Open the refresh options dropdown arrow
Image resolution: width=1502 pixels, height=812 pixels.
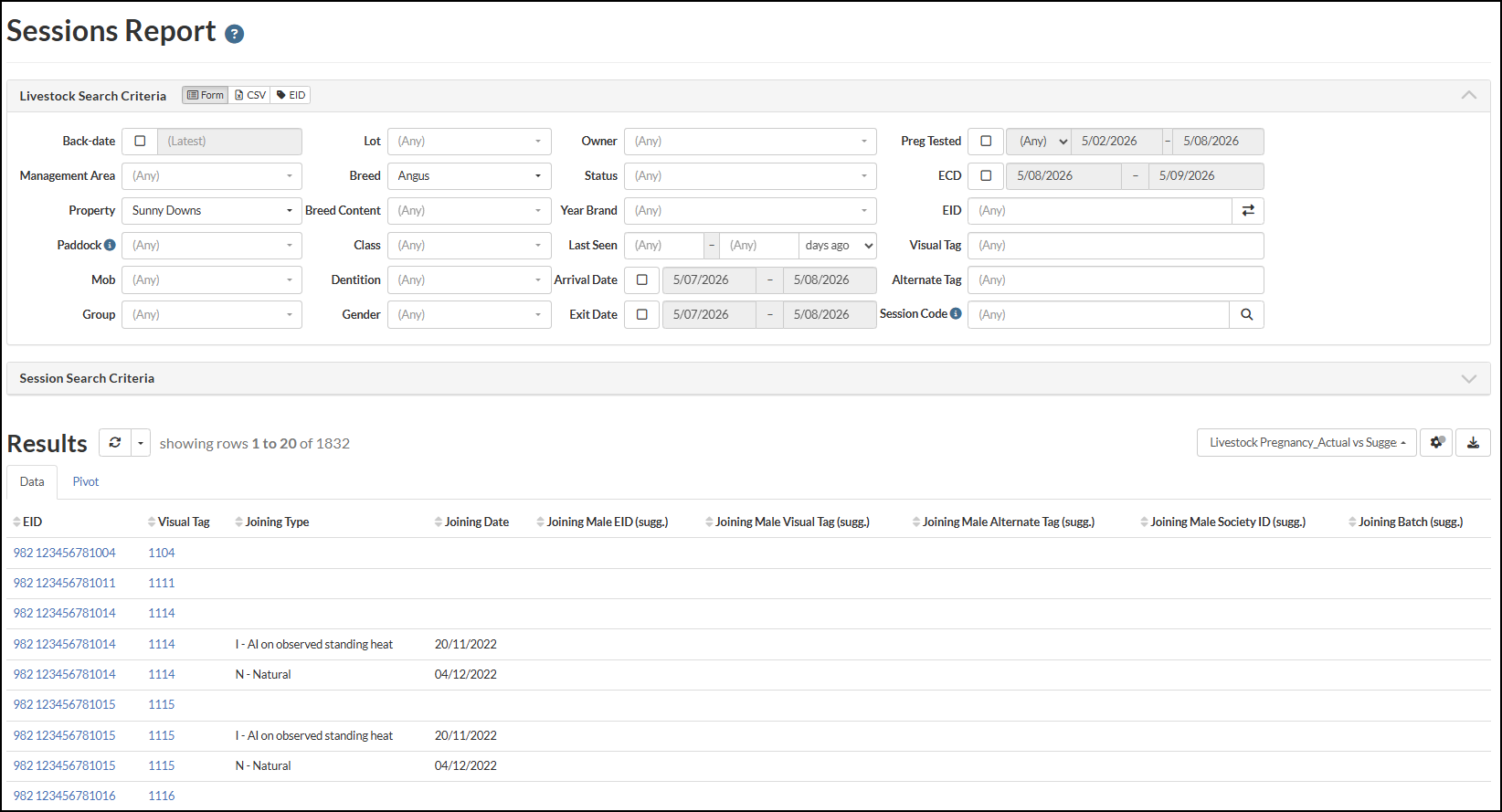coord(141,443)
